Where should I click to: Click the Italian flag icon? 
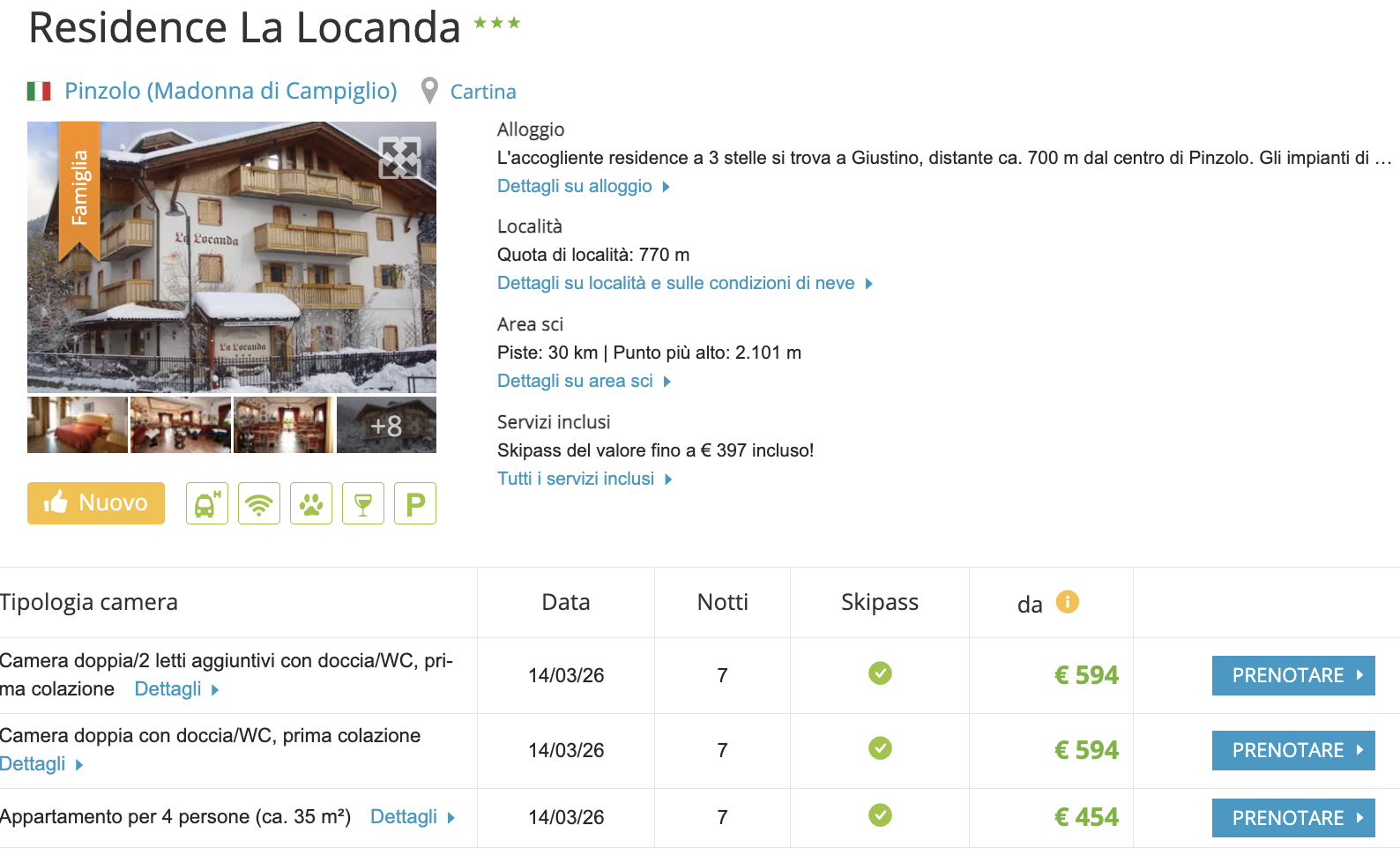point(39,91)
